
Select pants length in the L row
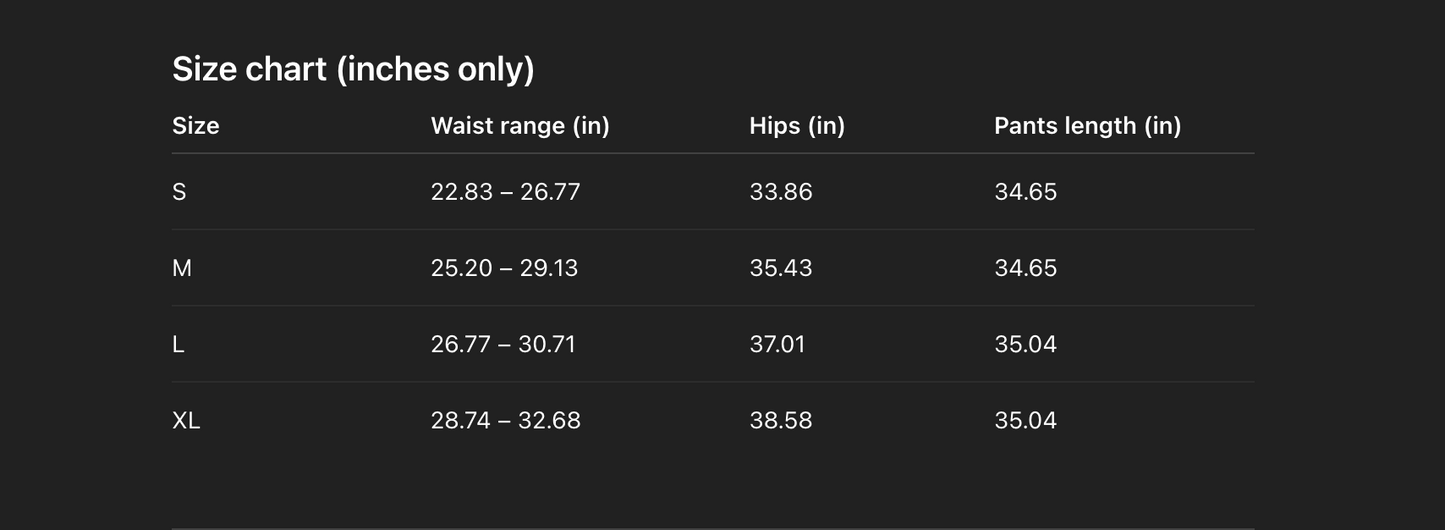1025,344
